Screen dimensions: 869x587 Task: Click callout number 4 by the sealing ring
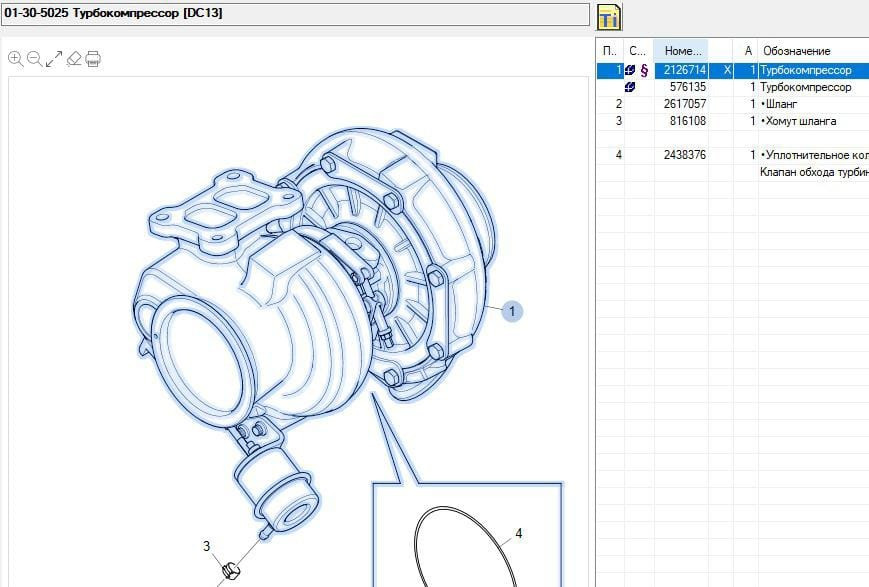tap(519, 533)
